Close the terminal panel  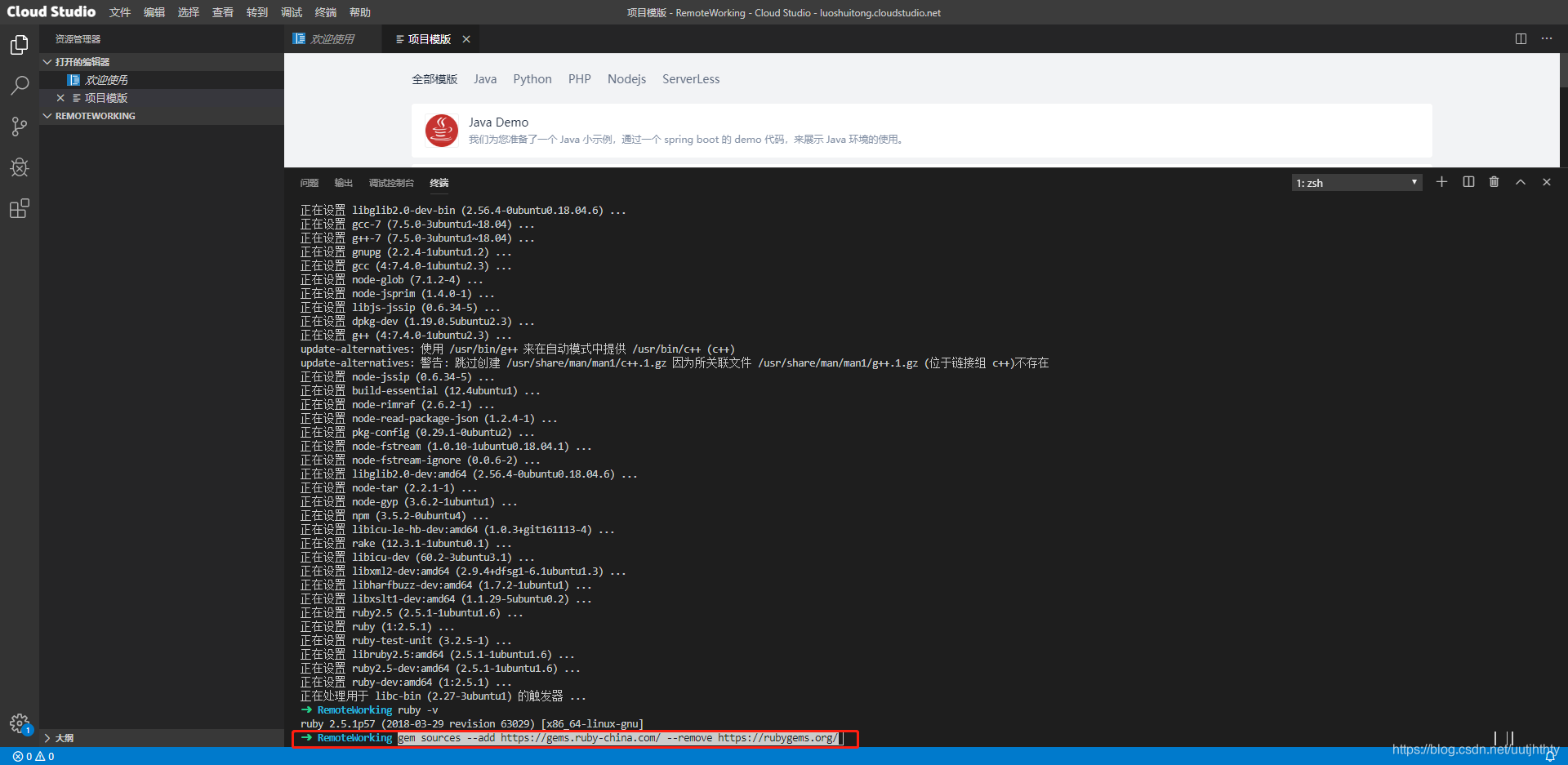(x=1547, y=182)
